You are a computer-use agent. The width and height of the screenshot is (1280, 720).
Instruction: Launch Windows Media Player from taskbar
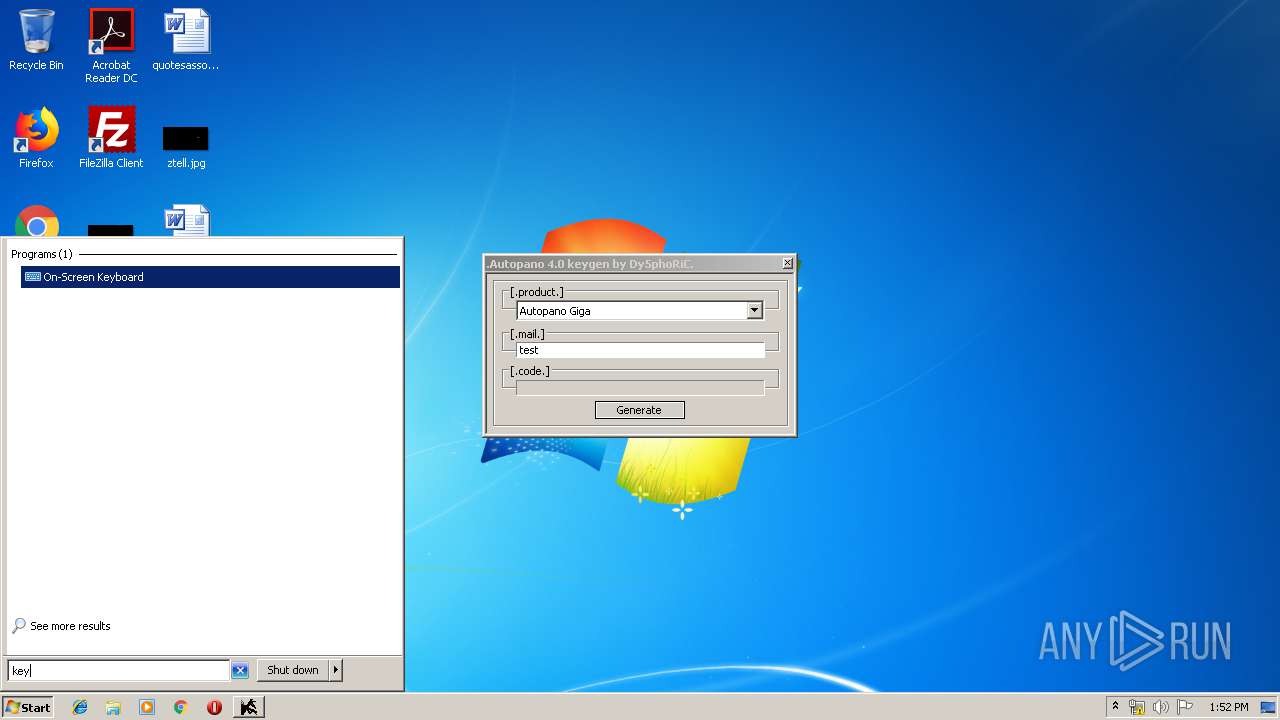pos(147,707)
